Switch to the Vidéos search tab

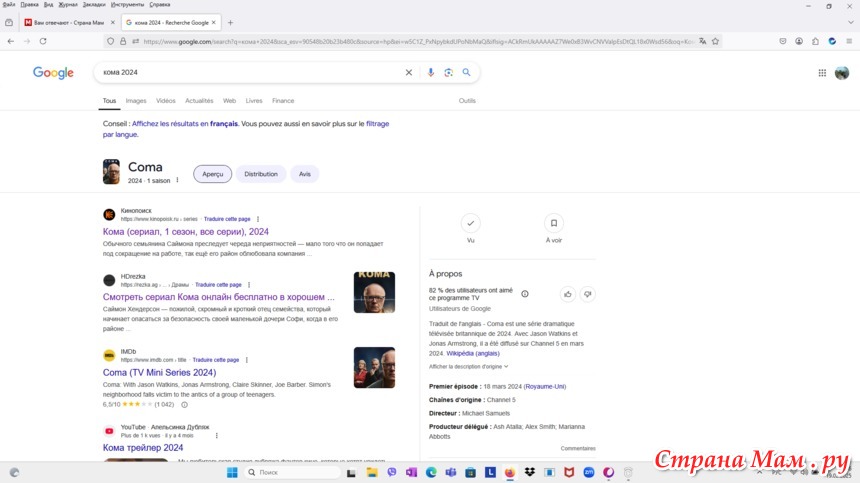pyautogui.click(x=166, y=101)
